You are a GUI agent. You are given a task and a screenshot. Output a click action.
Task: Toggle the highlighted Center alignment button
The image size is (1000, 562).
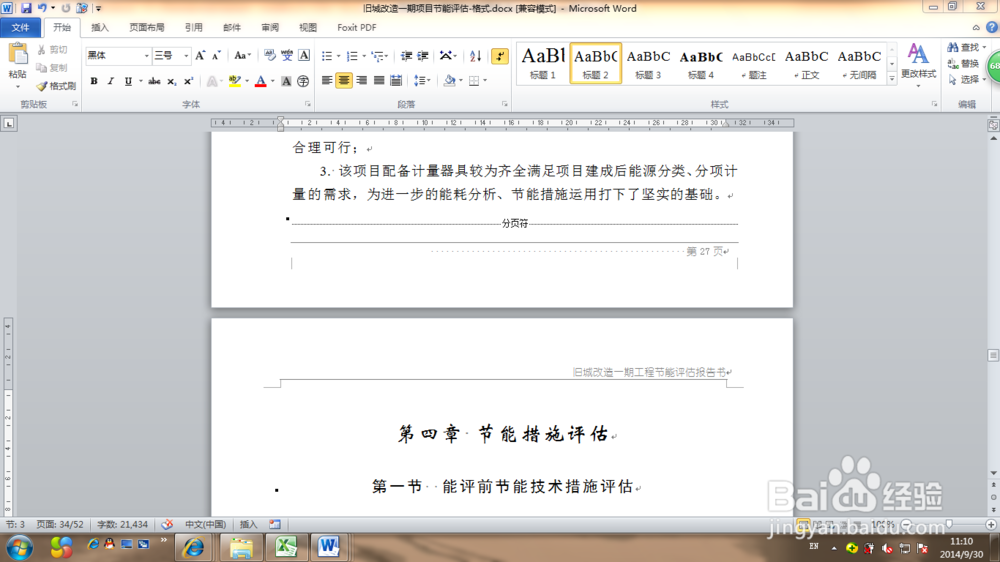pyautogui.click(x=344, y=80)
